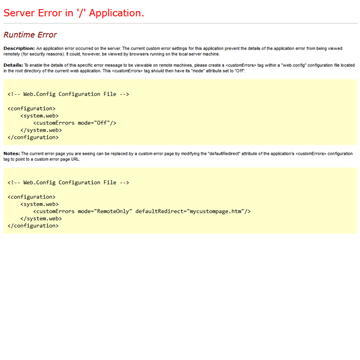The height and width of the screenshot is (360, 360).
Task: Click the bold 'Notes:' label
Action: click(x=12, y=153)
